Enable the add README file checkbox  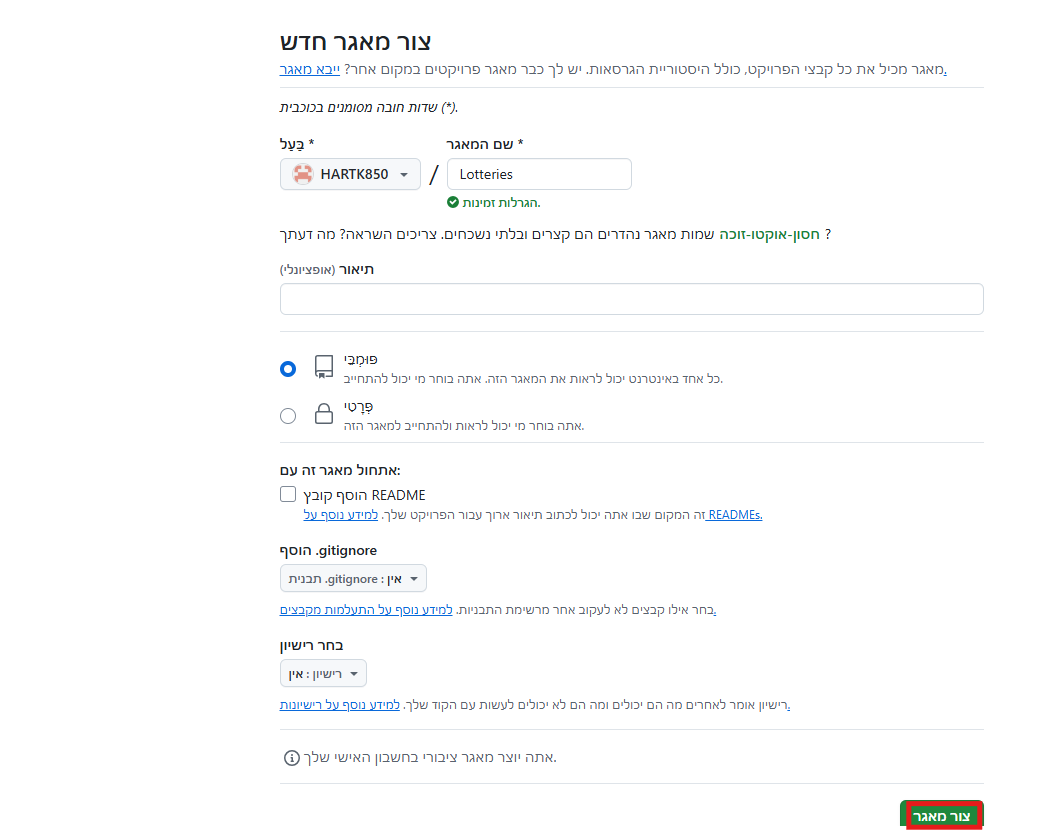[288, 494]
